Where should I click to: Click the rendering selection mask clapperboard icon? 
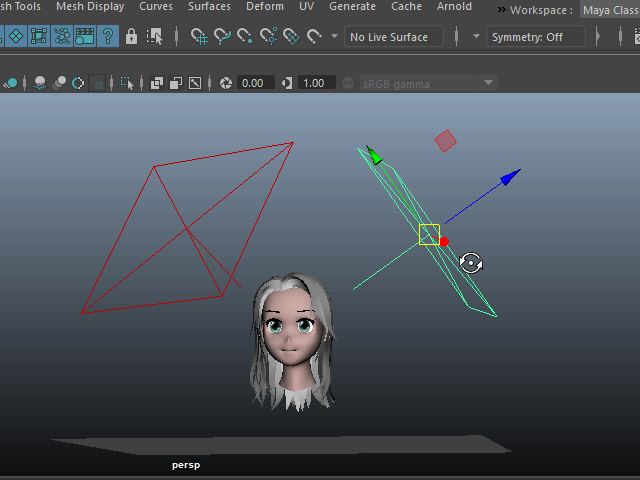pyautogui.click(x=85, y=37)
